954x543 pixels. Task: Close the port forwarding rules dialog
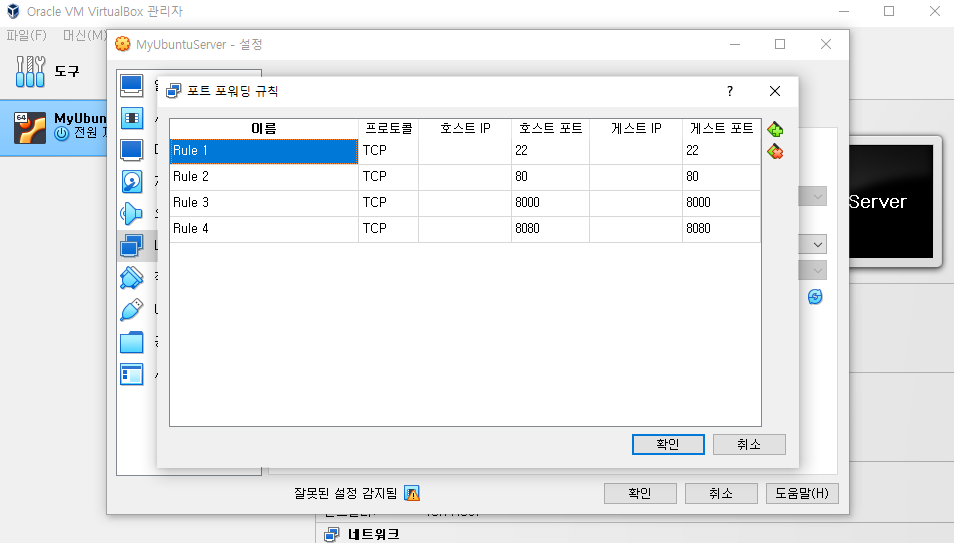click(775, 91)
